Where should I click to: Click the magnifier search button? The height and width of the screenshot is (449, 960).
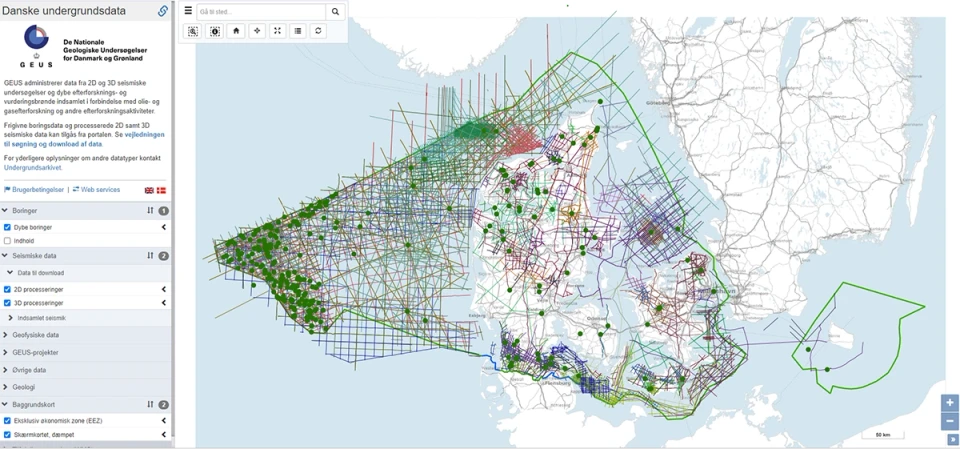[336, 12]
